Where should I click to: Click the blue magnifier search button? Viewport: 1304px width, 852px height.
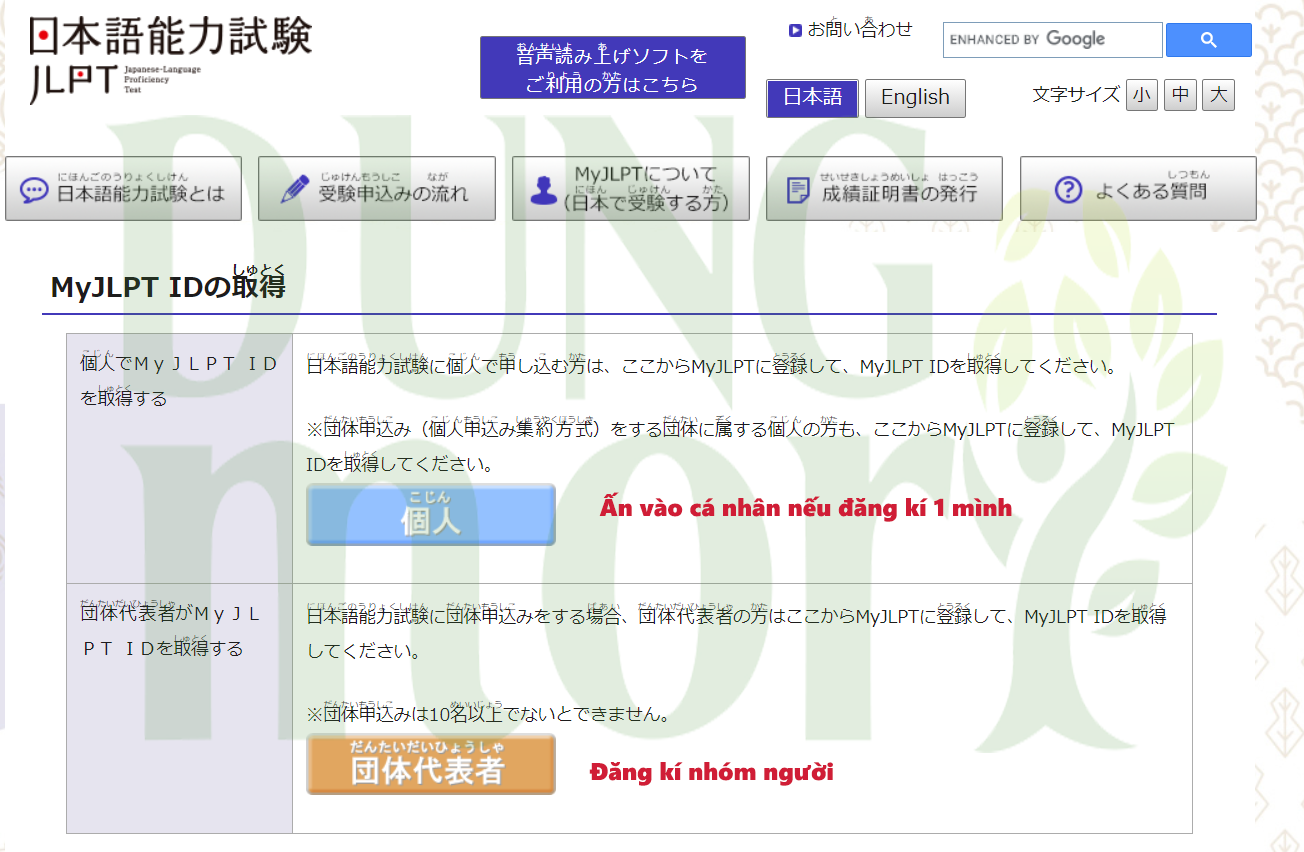[1208, 40]
